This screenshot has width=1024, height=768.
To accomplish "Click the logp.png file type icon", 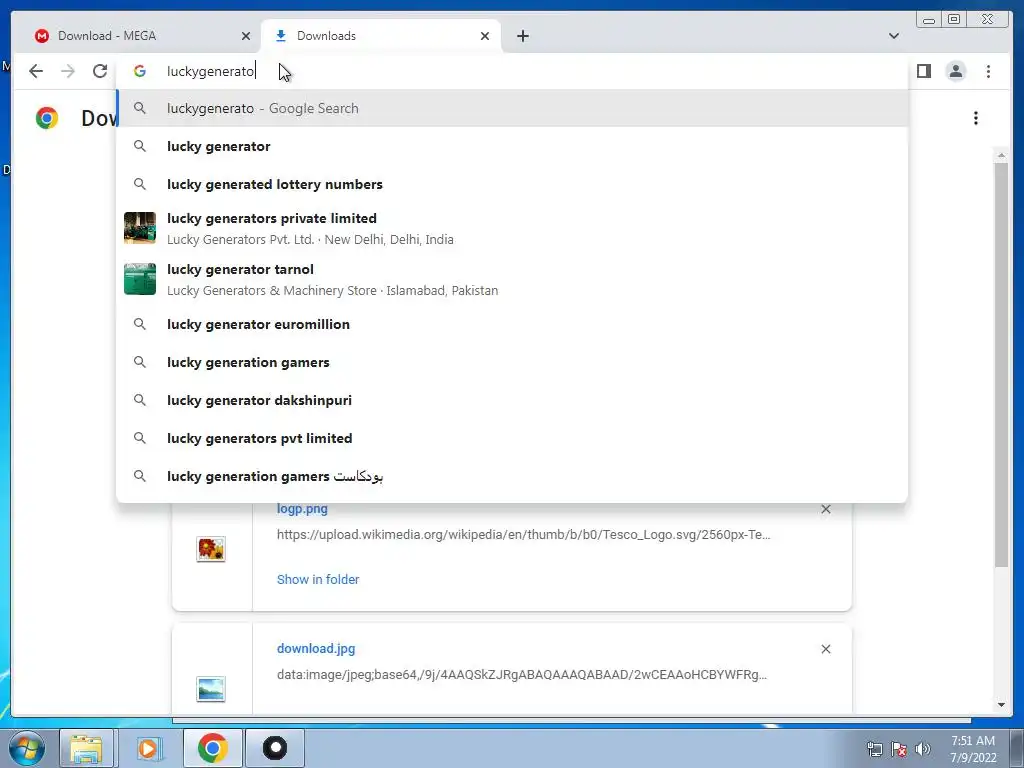I will pos(211,549).
